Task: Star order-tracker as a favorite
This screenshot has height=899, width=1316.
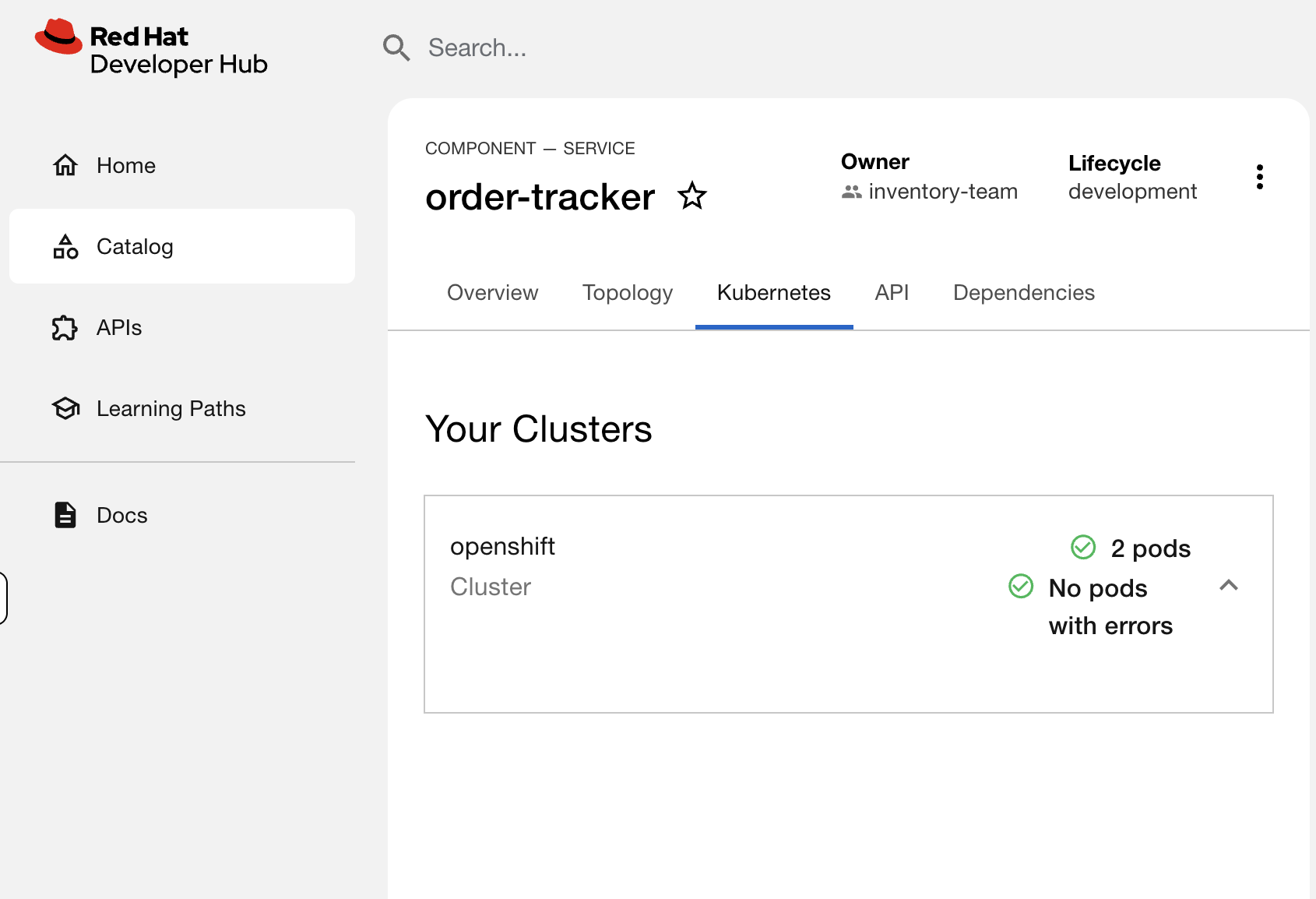Action: [692, 196]
